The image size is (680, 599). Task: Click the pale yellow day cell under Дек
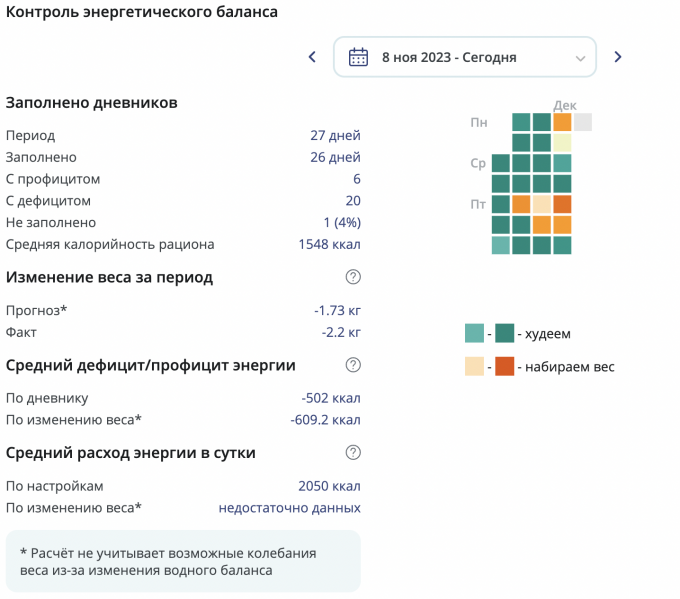562,143
